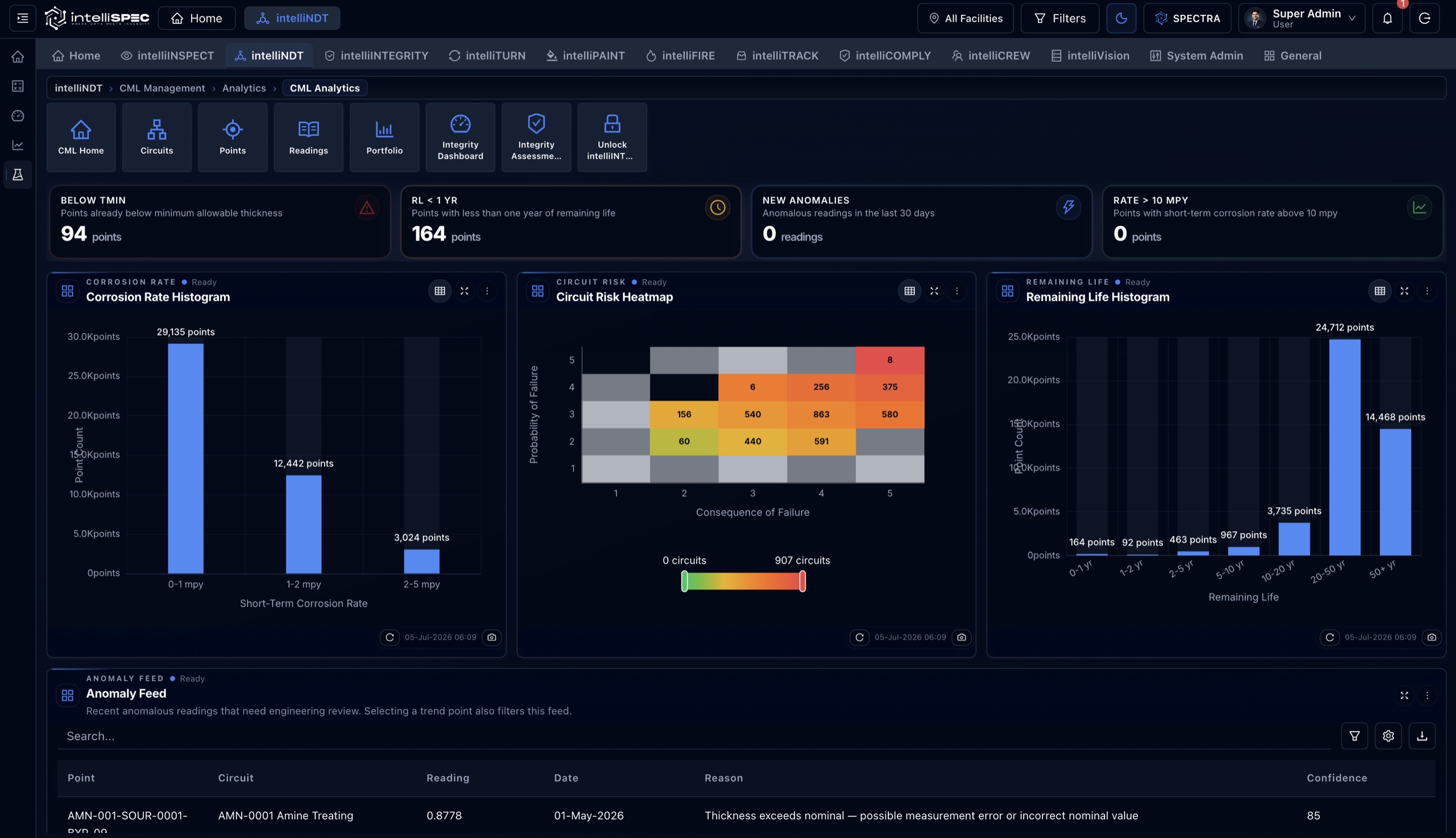
Task: Open the sidebar lab flask icon
Action: (x=18, y=175)
